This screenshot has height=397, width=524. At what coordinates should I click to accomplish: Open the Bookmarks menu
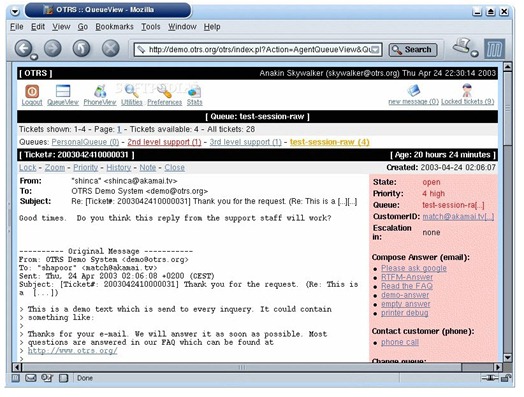[114, 27]
